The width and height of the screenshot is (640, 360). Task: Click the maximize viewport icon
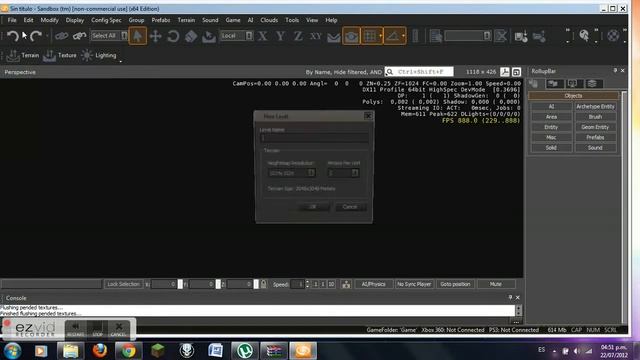516,72
